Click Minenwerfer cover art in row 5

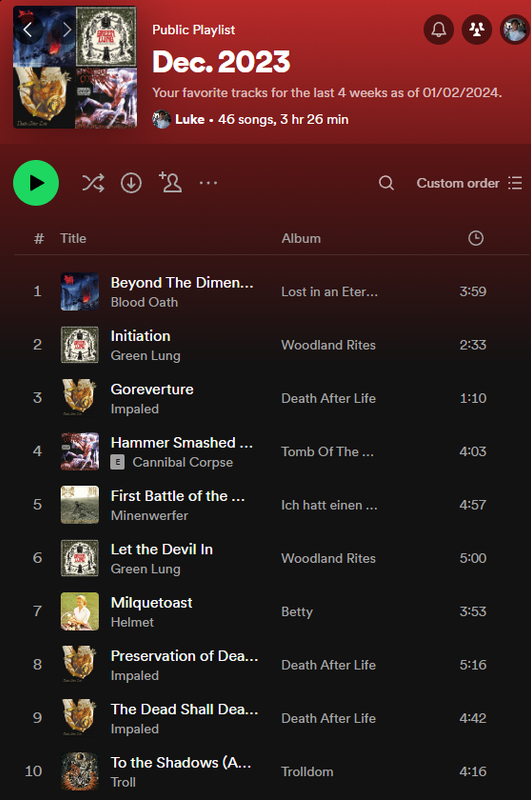pyautogui.click(x=80, y=505)
